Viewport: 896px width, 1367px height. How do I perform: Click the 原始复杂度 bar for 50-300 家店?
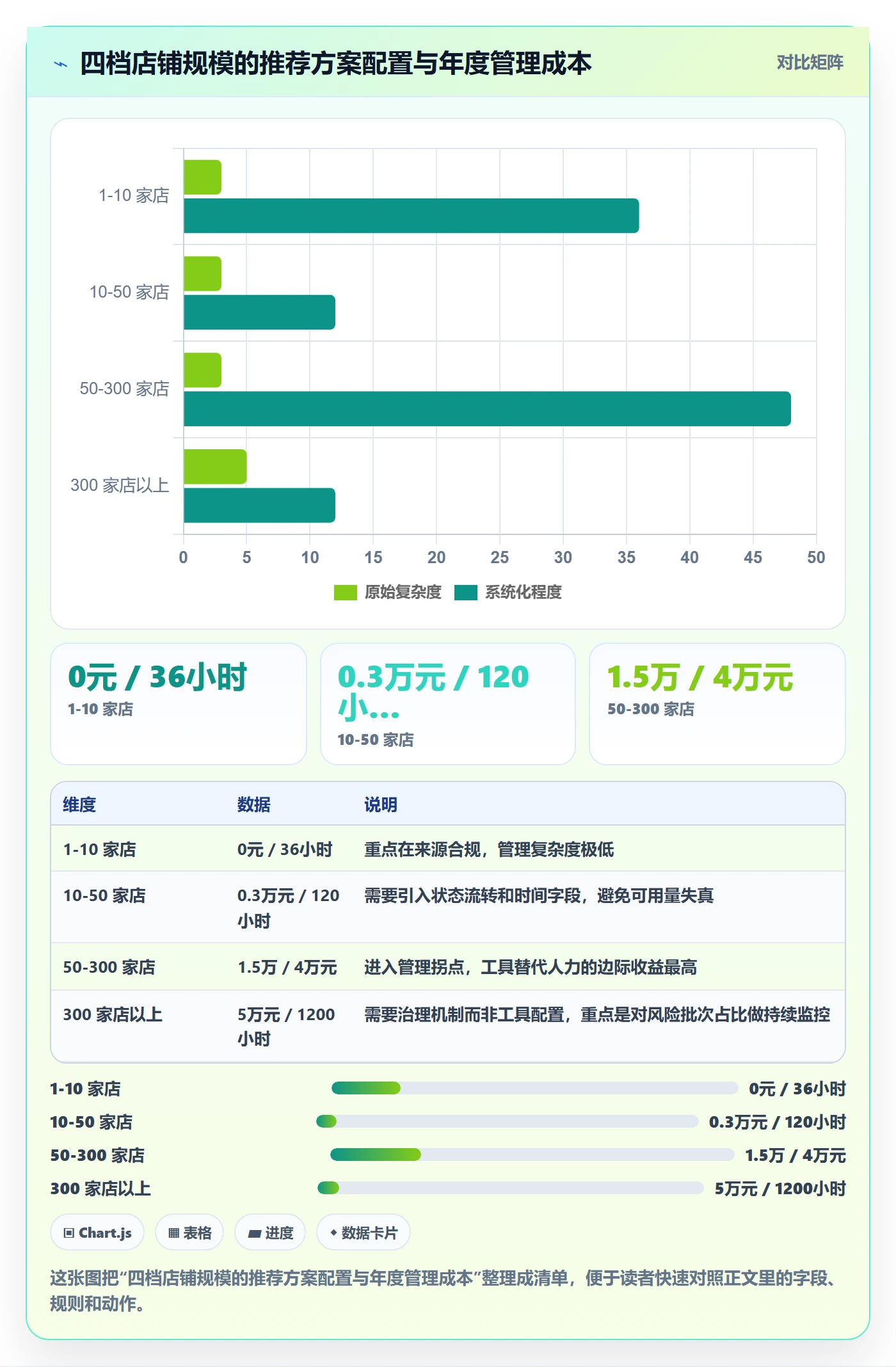202,370
